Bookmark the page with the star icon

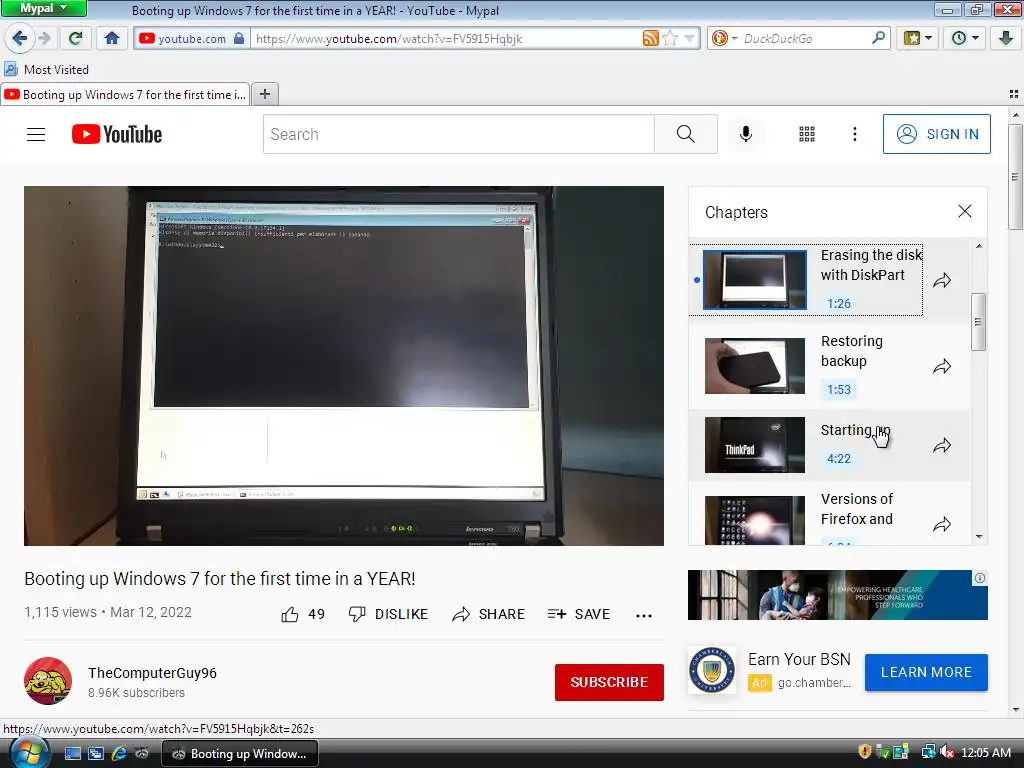pos(669,39)
